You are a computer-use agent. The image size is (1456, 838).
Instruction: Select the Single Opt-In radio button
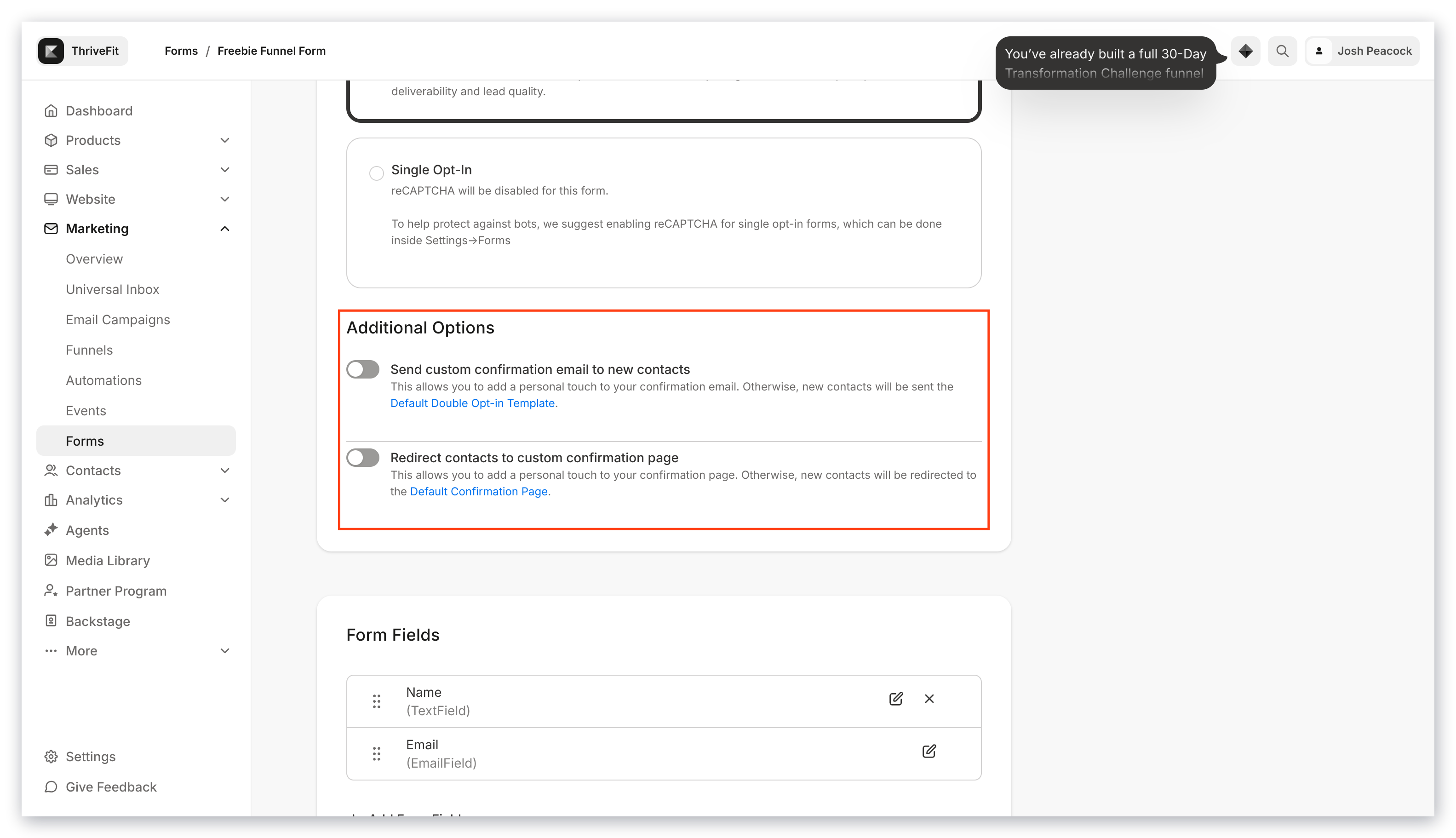pyautogui.click(x=376, y=172)
